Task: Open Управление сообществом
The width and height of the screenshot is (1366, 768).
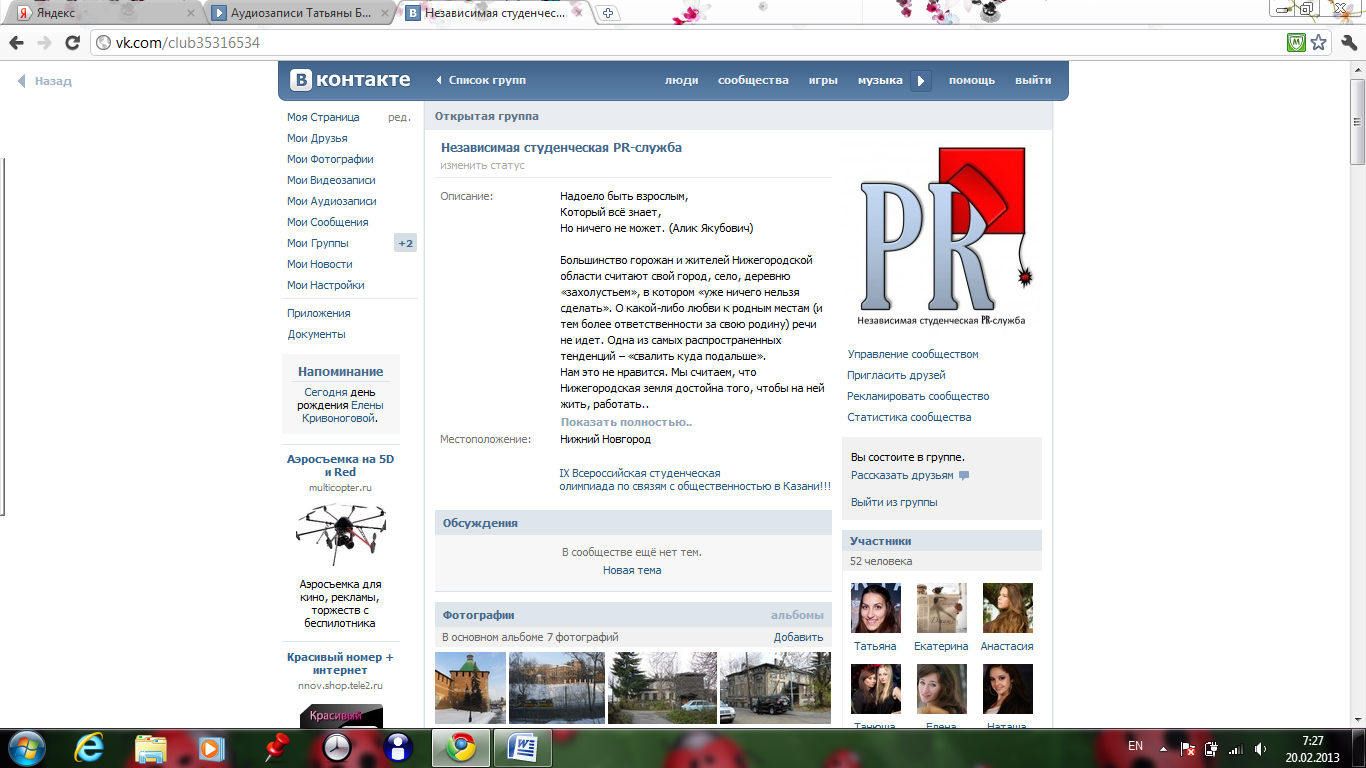Action: pyautogui.click(x=913, y=354)
